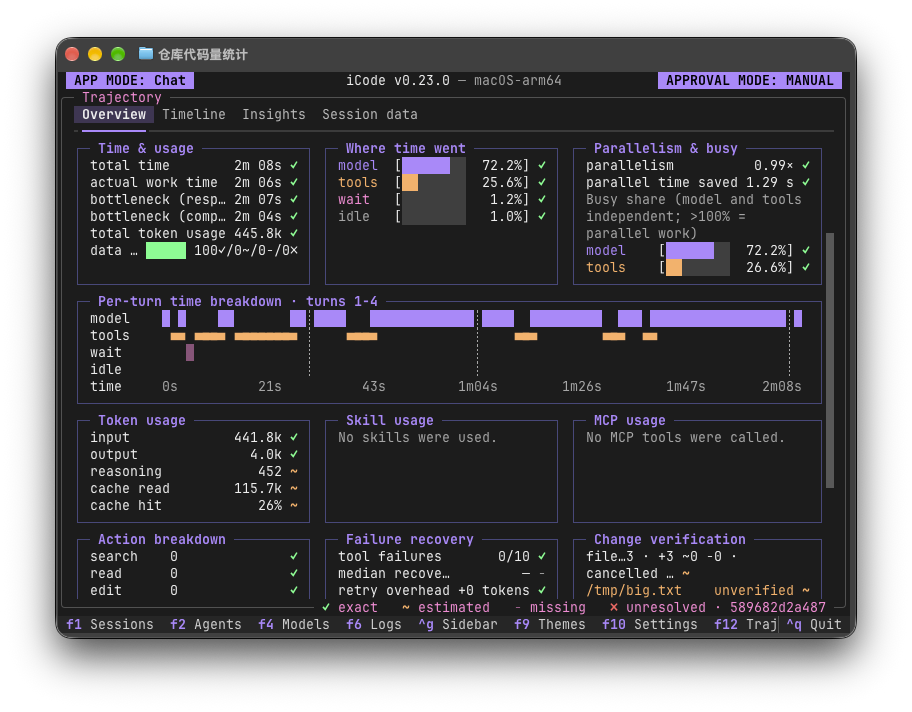This screenshot has width=912, height=712.
Task: Click the total time value 2m 08s
Action: pos(258,166)
